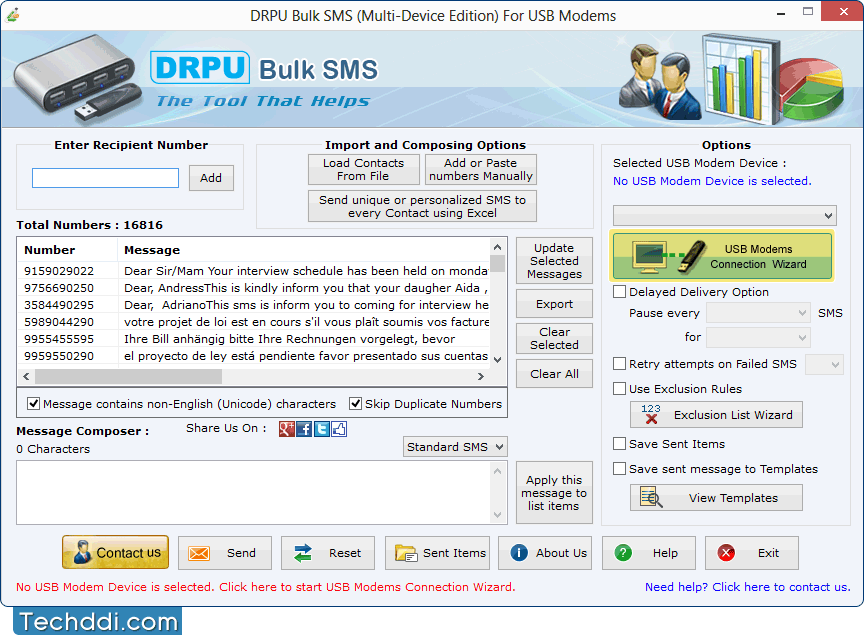Click Load Contacts From File

[x=364, y=169]
